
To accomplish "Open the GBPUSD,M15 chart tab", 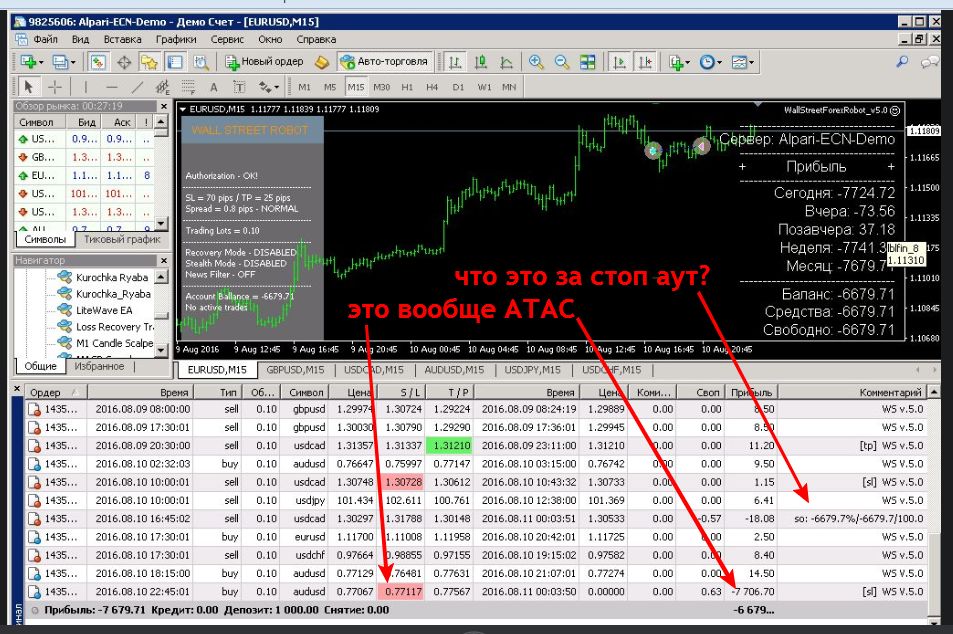I will tap(295, 370).
